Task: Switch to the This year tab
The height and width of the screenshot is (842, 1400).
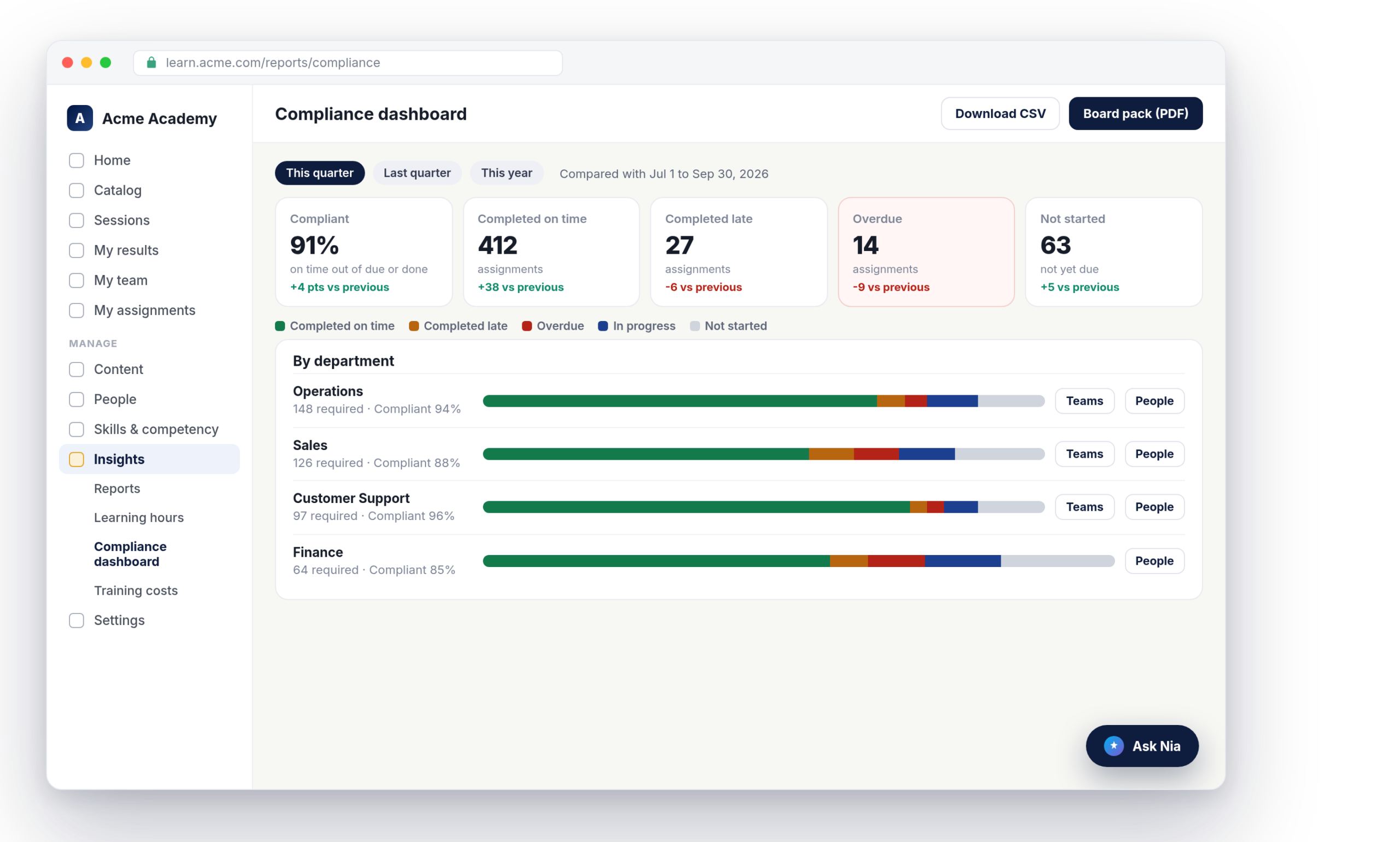Action: click(506, 173)
